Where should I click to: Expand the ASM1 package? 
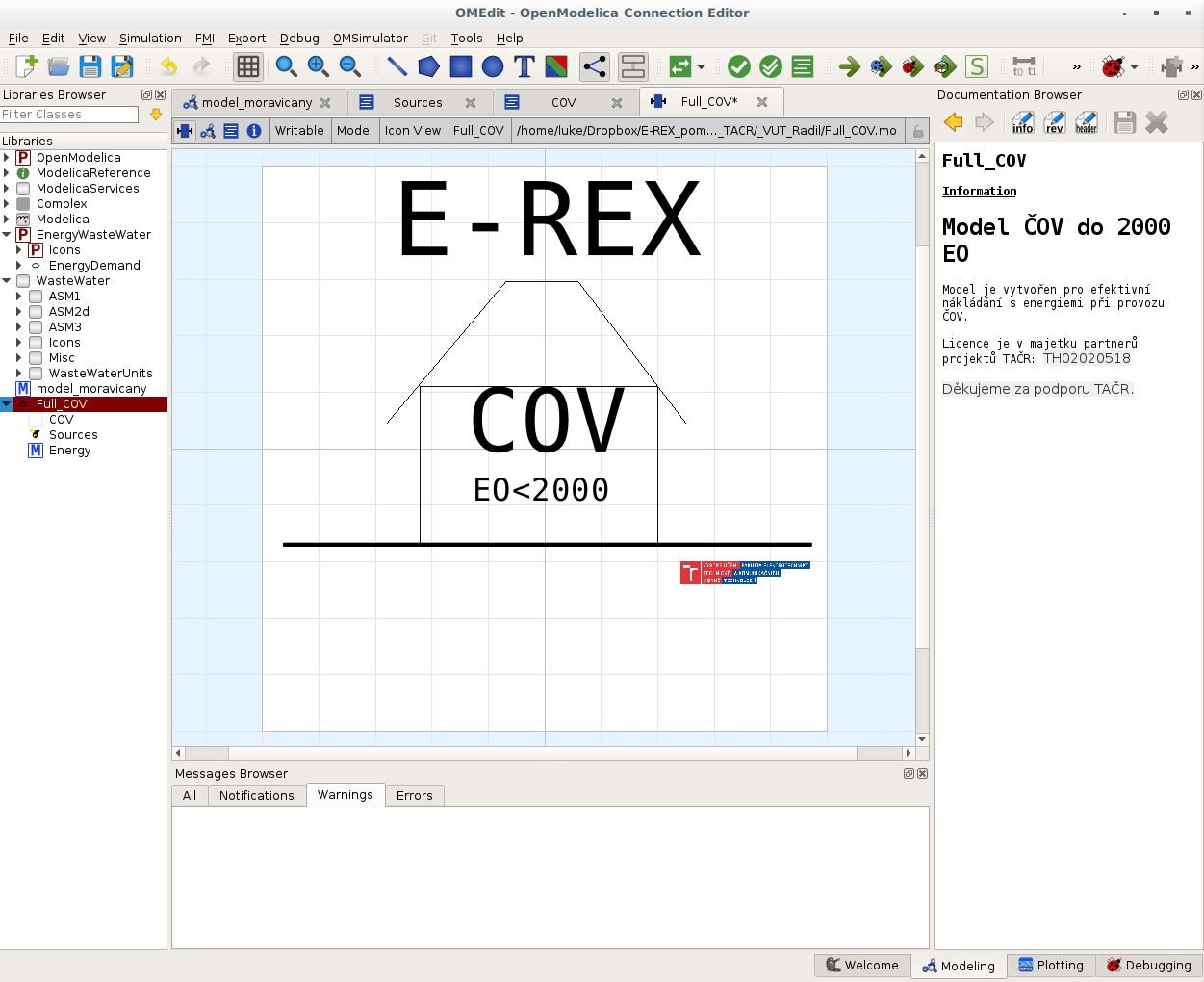coord(19,297)
